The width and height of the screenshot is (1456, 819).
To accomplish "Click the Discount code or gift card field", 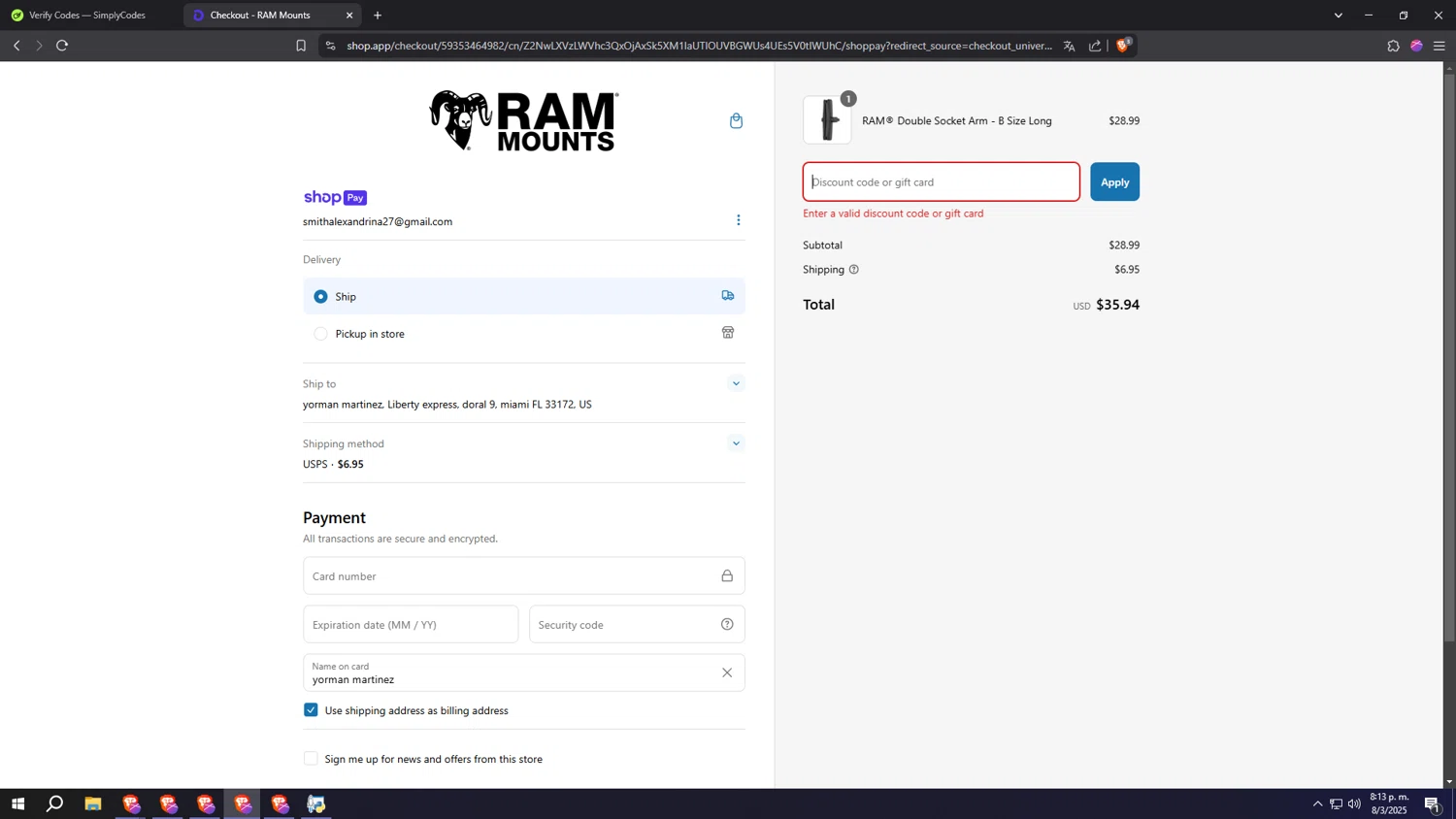I will click(941, 182).
